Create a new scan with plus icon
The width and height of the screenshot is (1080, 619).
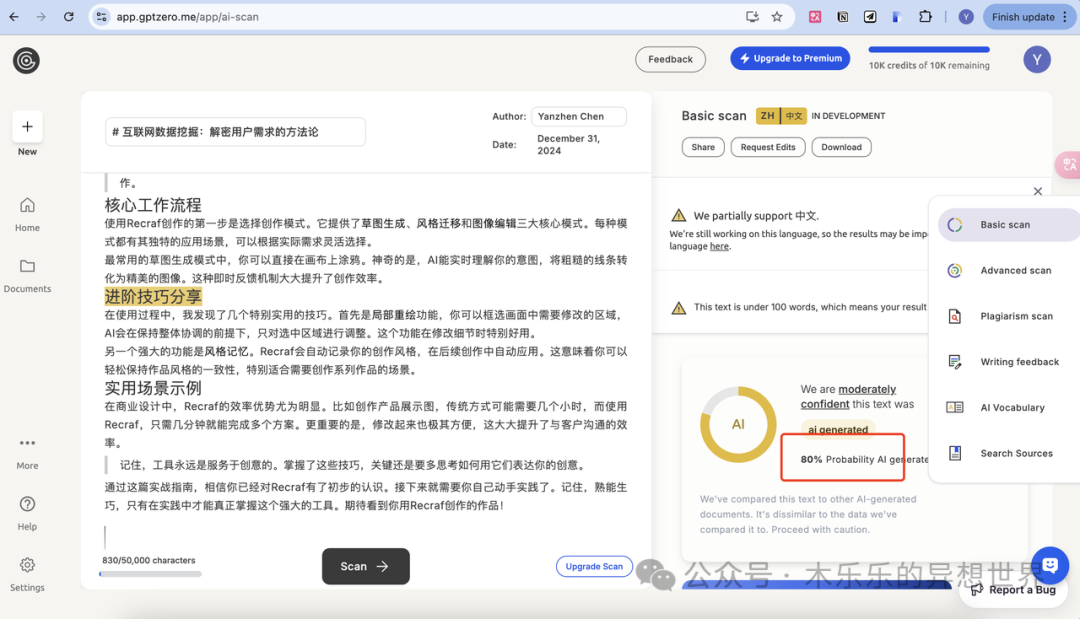pos(27,127)
